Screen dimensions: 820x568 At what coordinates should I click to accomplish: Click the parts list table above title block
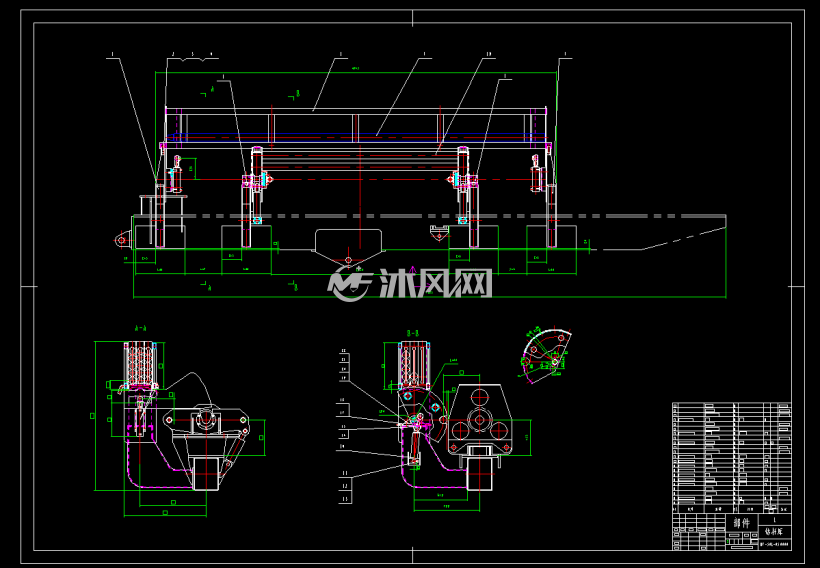(x=731, y=458)
